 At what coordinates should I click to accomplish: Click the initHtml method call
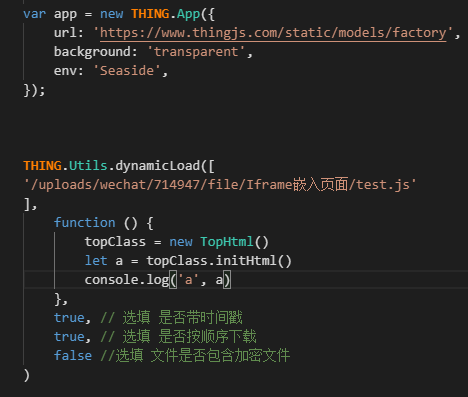point(246,261)
